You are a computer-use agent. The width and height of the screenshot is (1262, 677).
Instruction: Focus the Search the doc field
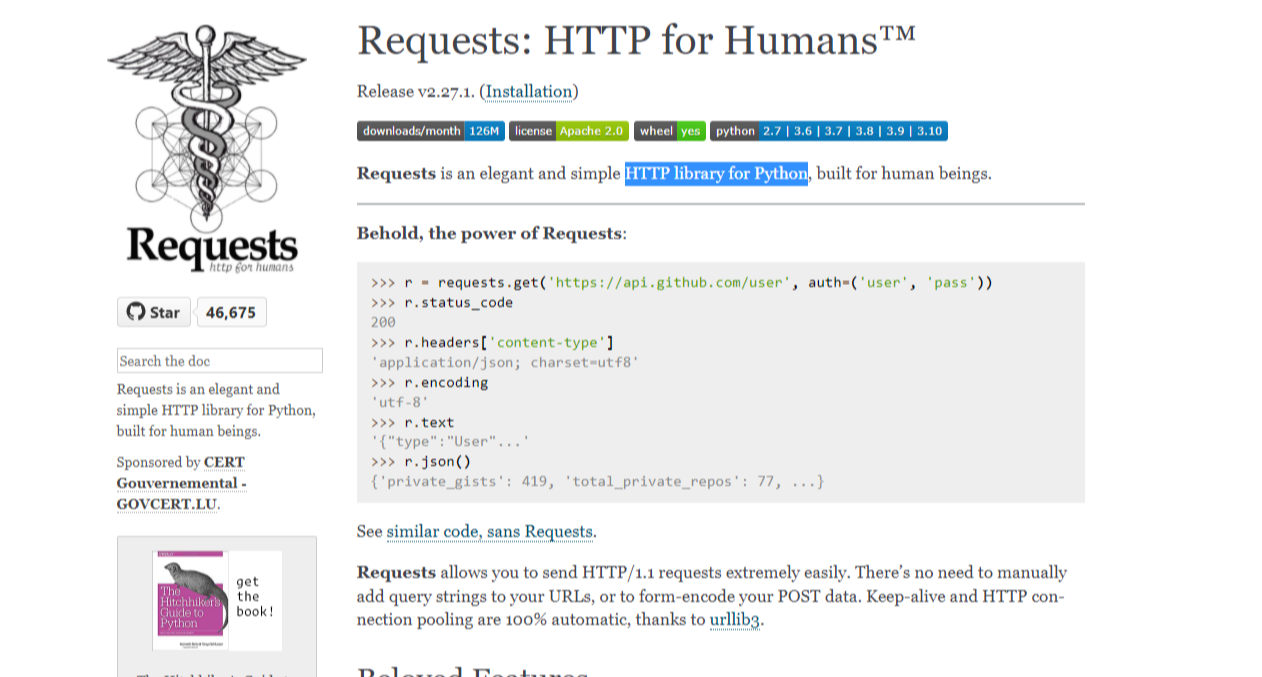click(x=220, y=361)
